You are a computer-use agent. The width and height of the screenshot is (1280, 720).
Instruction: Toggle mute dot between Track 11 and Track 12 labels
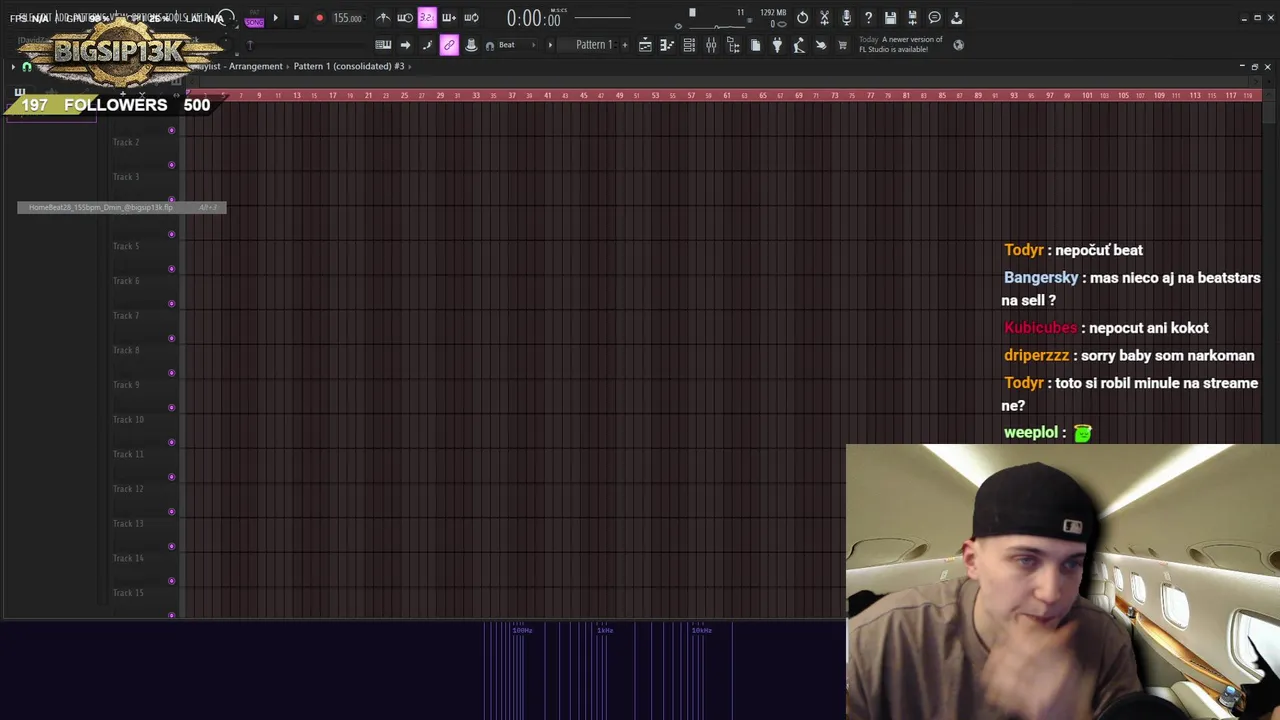pos(171,477)
